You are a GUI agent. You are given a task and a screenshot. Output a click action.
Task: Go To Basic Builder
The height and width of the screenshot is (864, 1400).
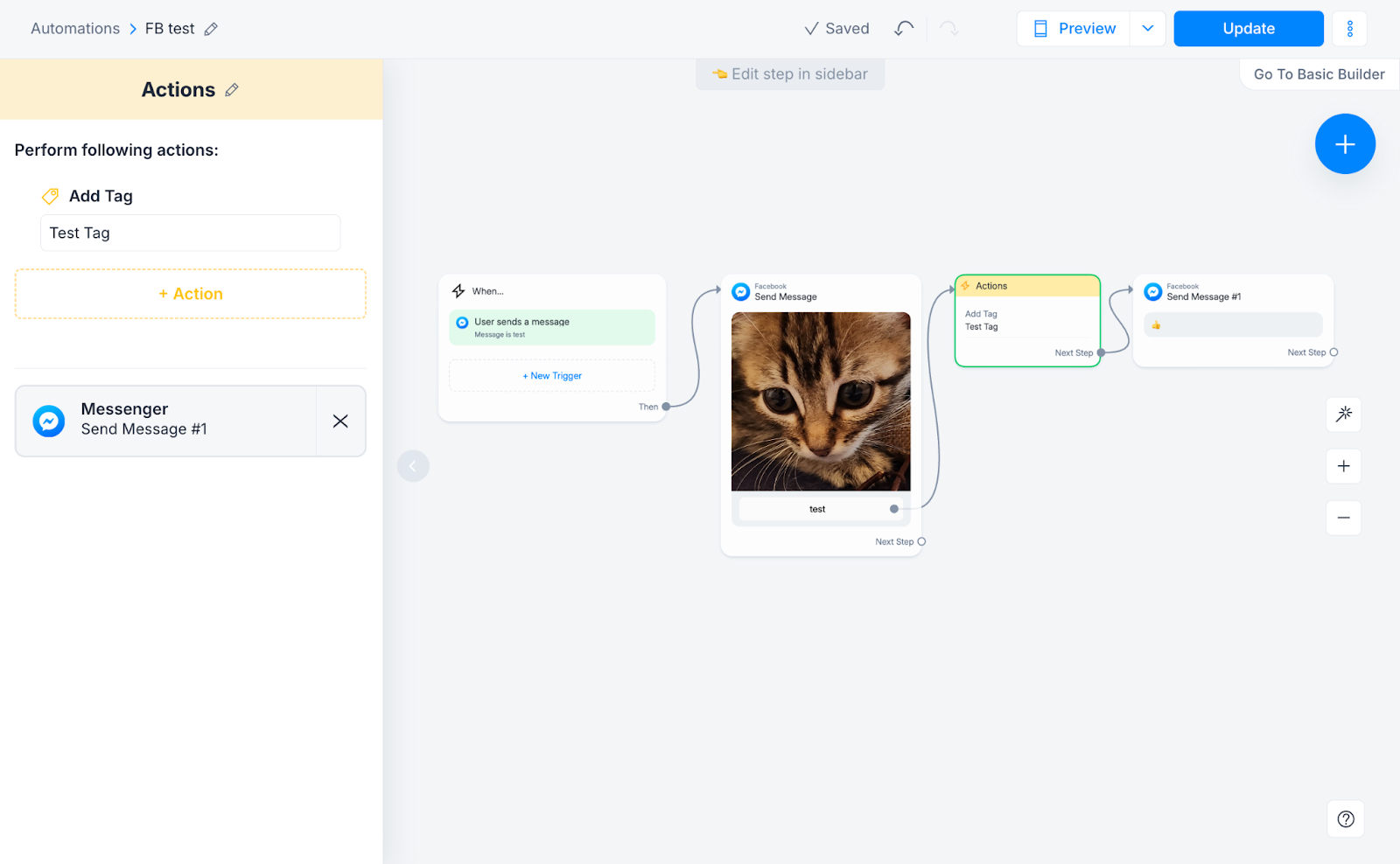click(x=1319, y=74)
